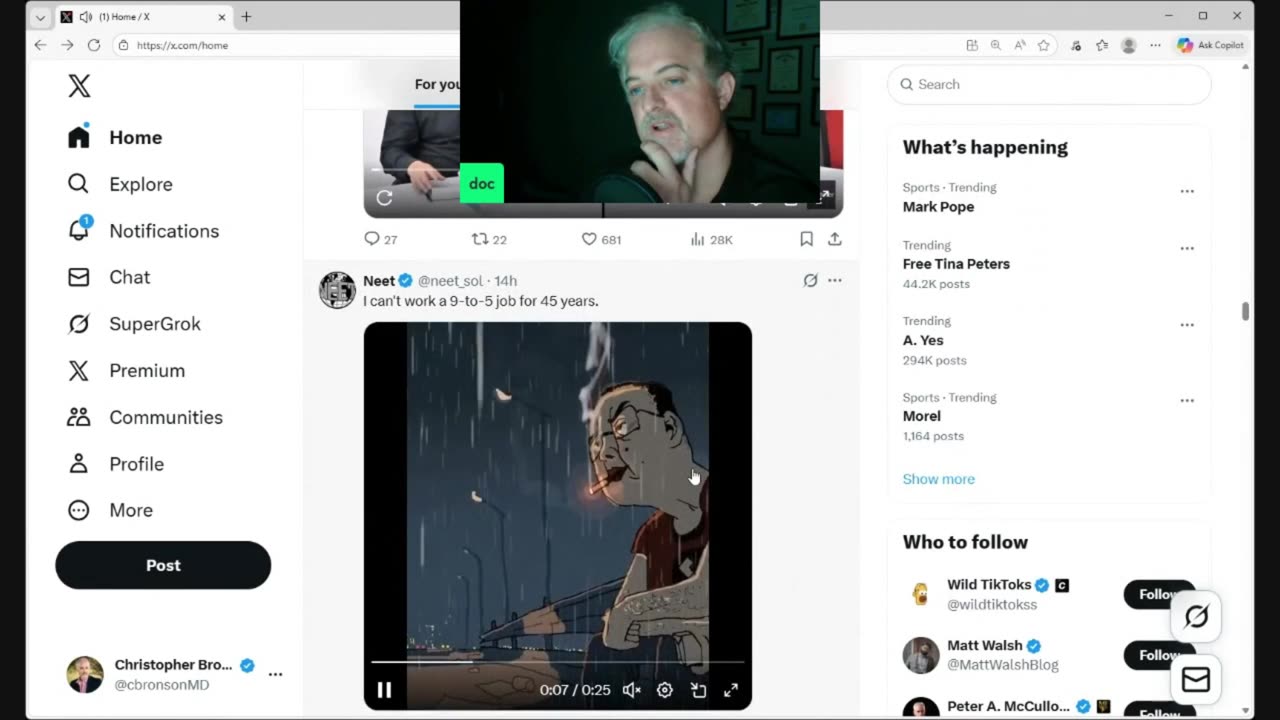The height and width of the screenshot is (720, 1280).
Task: Open Matt Walsh profile avatar
Action: pyautogui.click(x=921, y=655)
